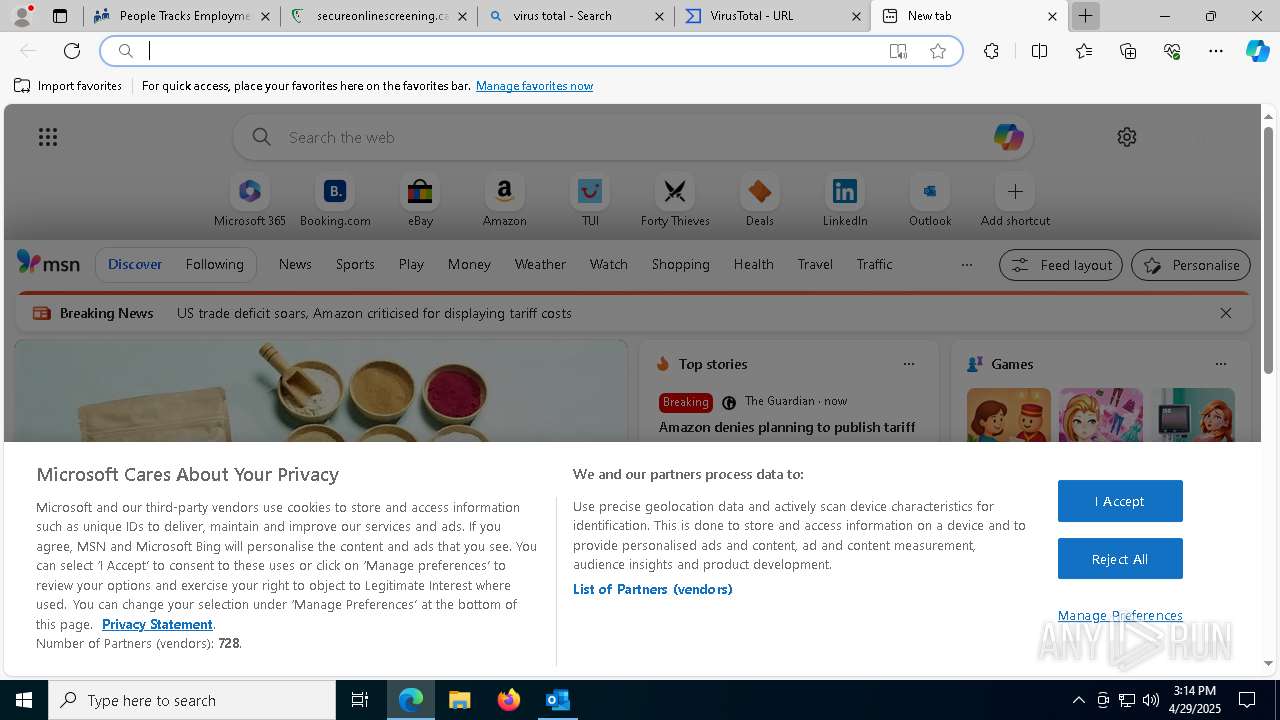Open Outlook shortcut tile
Image resolution: width=1280 pixels, height=720 pixels.
coord(930,201)
